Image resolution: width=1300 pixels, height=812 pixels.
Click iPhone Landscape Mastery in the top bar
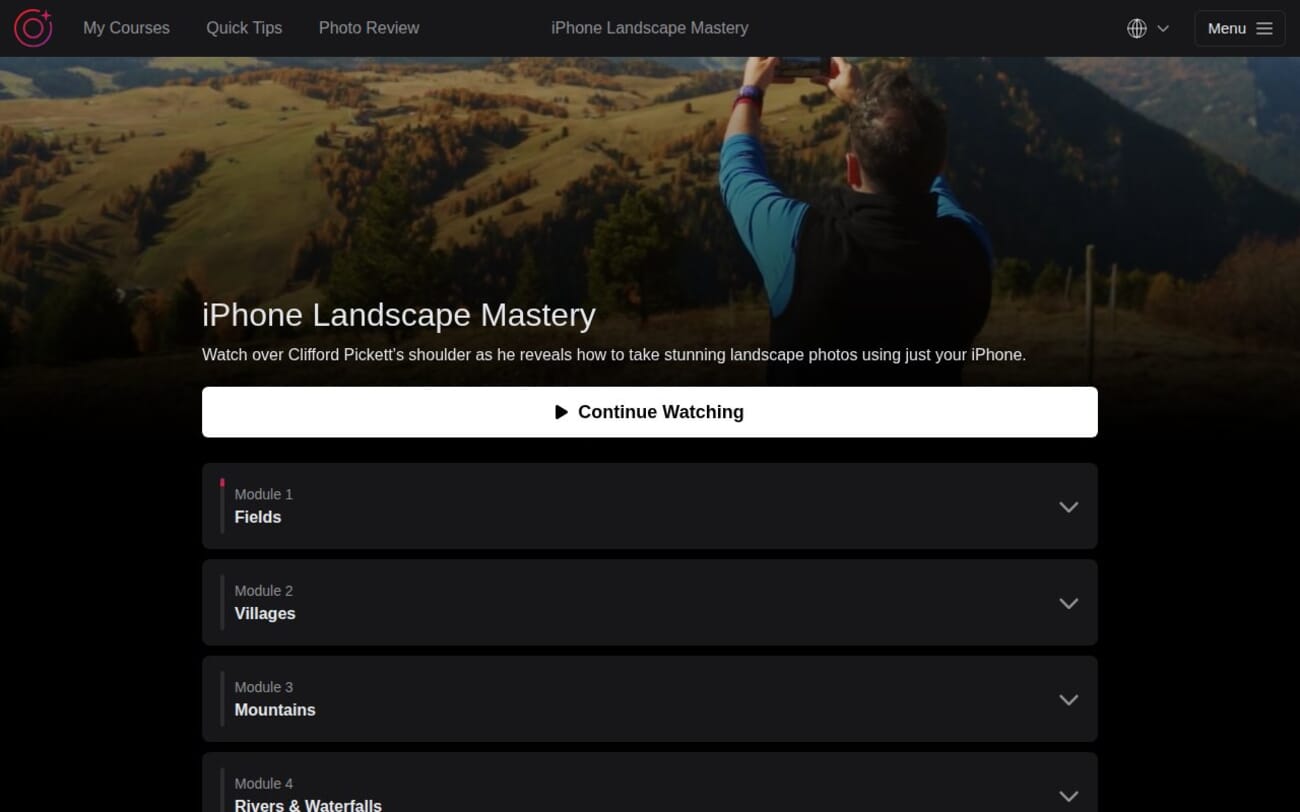tap(650, 28)
